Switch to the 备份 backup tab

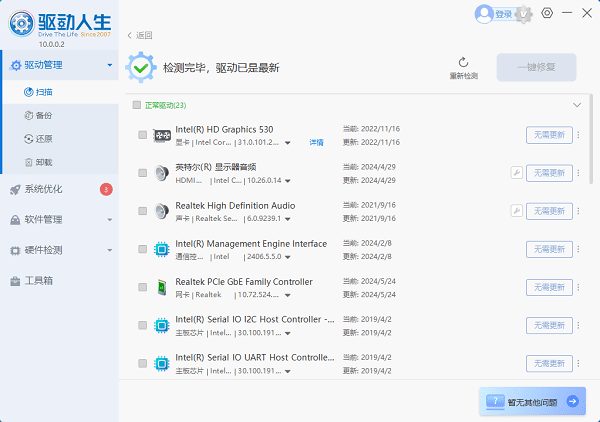click(43, 115)
